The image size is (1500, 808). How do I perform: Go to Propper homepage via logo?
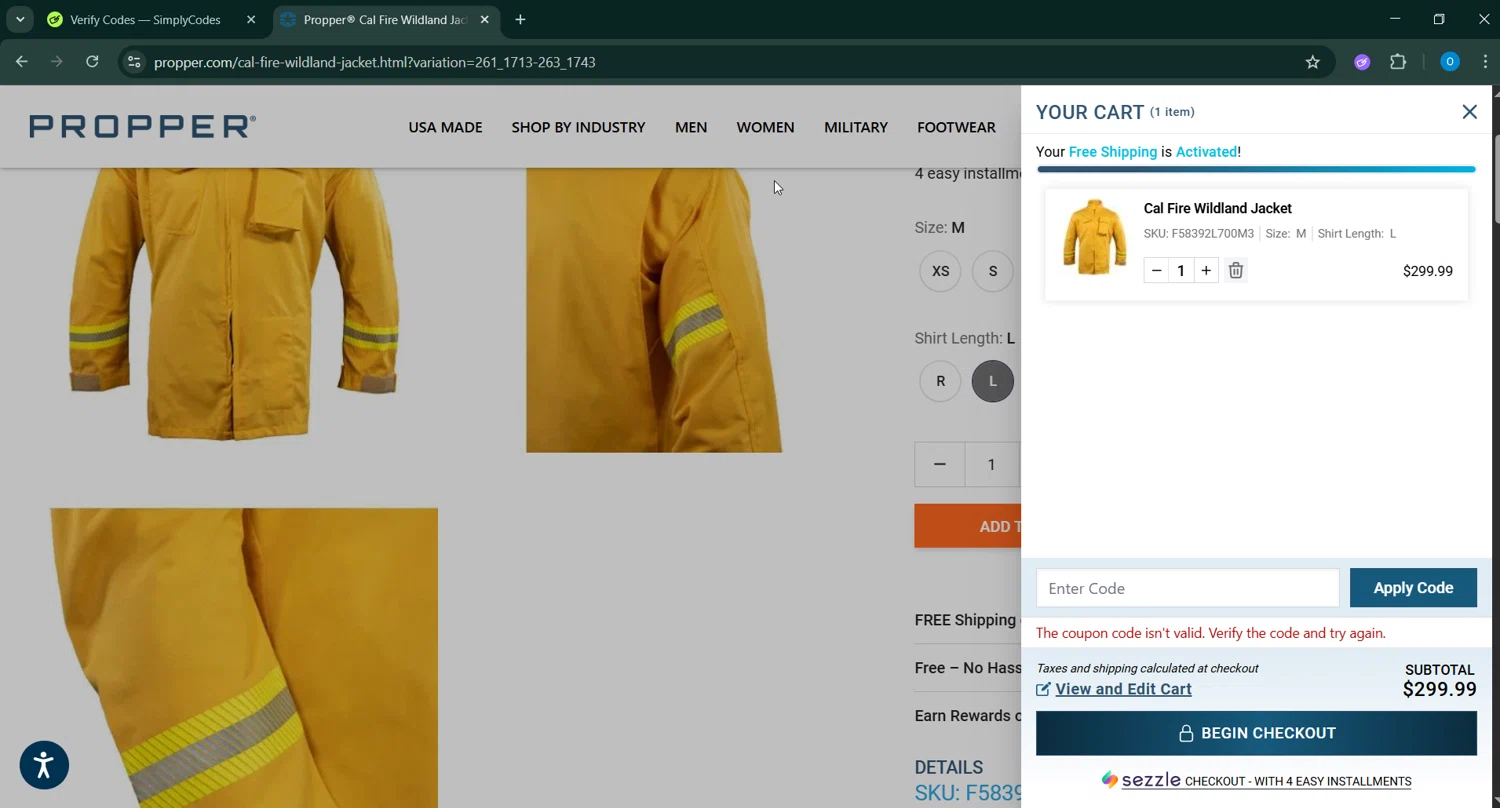142,126
